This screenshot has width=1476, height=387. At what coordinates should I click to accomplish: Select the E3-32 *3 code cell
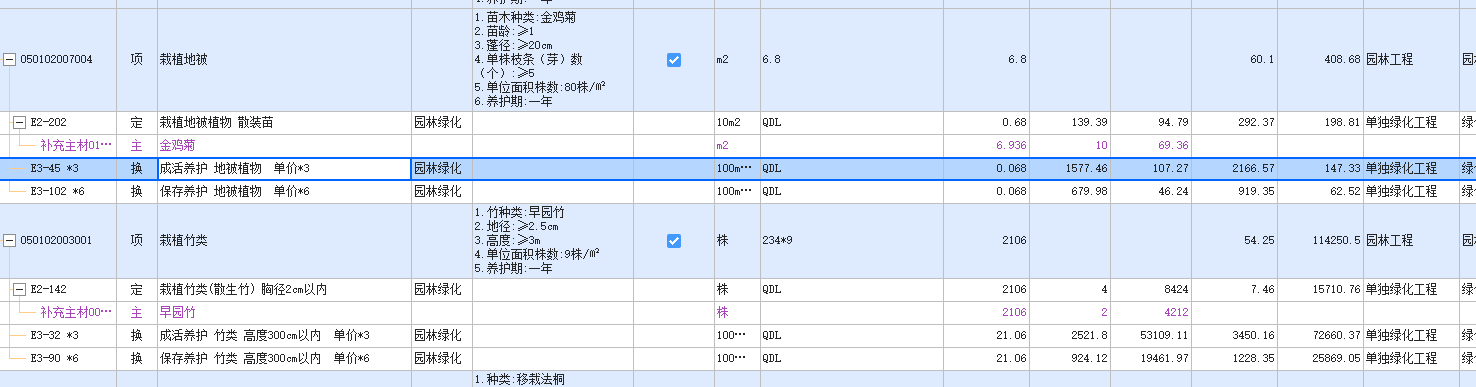pos(55,335)
